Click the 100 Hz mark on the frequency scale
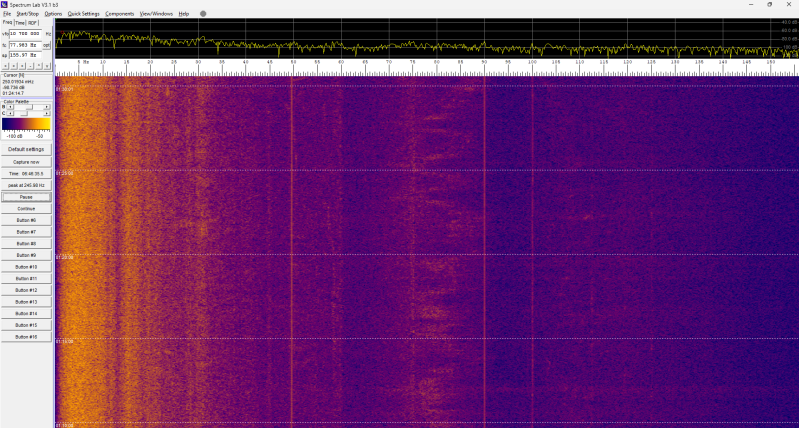799x428 pixels. click(532, 62)
